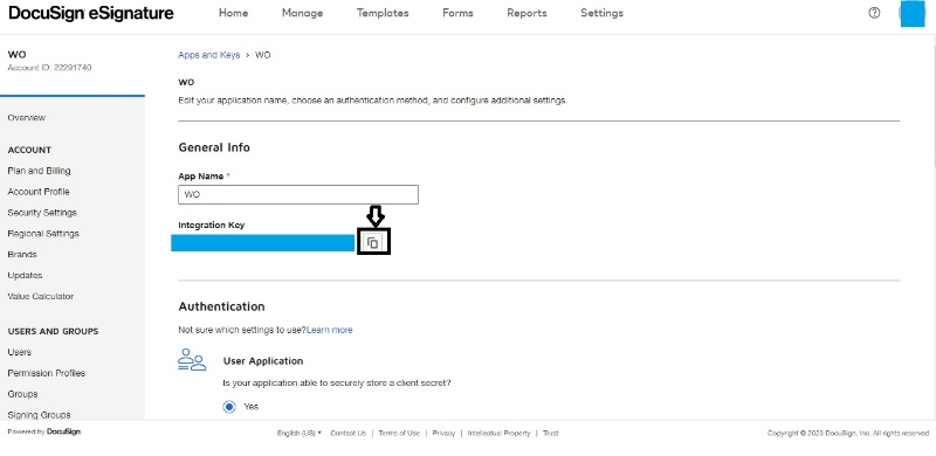Viewport: 936px width, 456px height.
Task: Click the User Application heading
Action: (263, 361)
